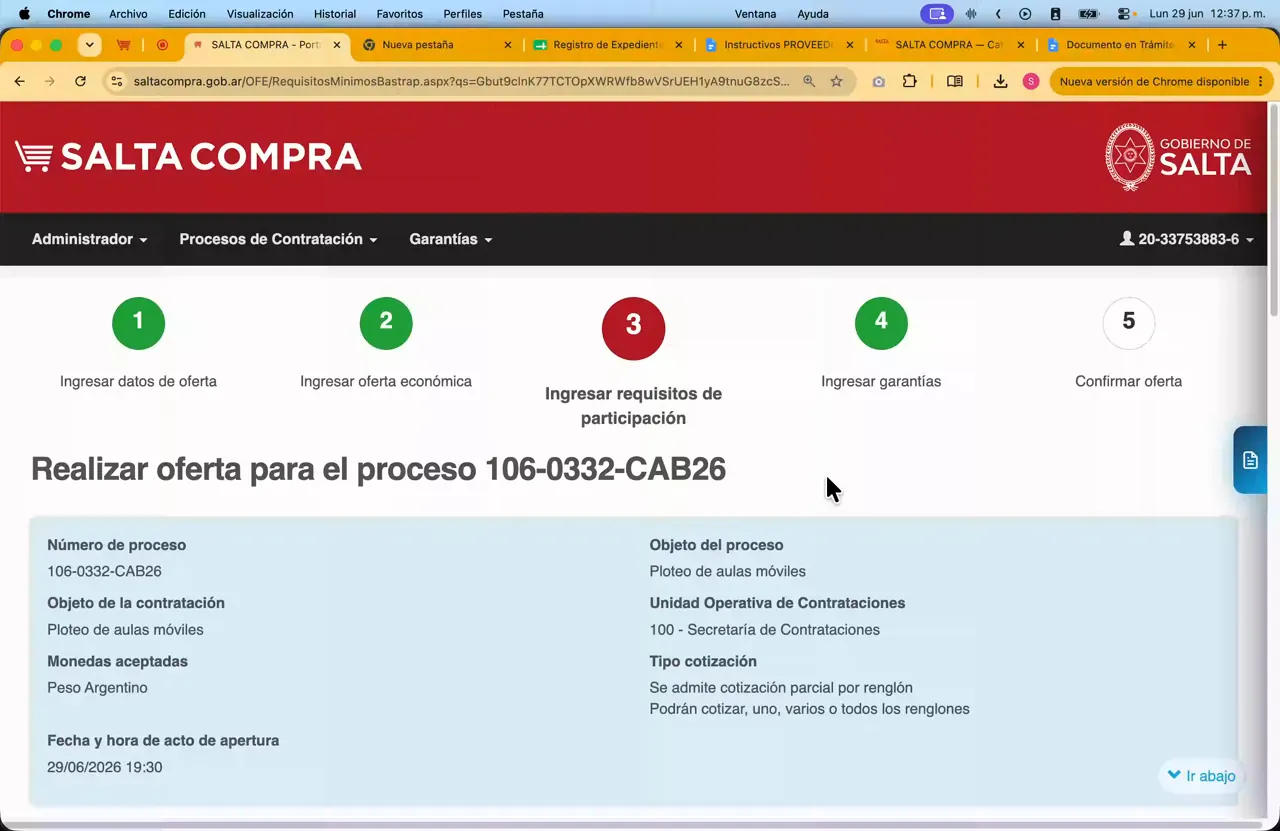Click the '100 - Secretaría de Contrataciones' text

(764, 630)
